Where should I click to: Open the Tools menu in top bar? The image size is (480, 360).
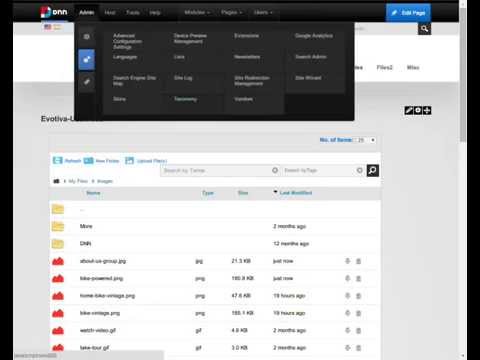click(x=133, y=12)
